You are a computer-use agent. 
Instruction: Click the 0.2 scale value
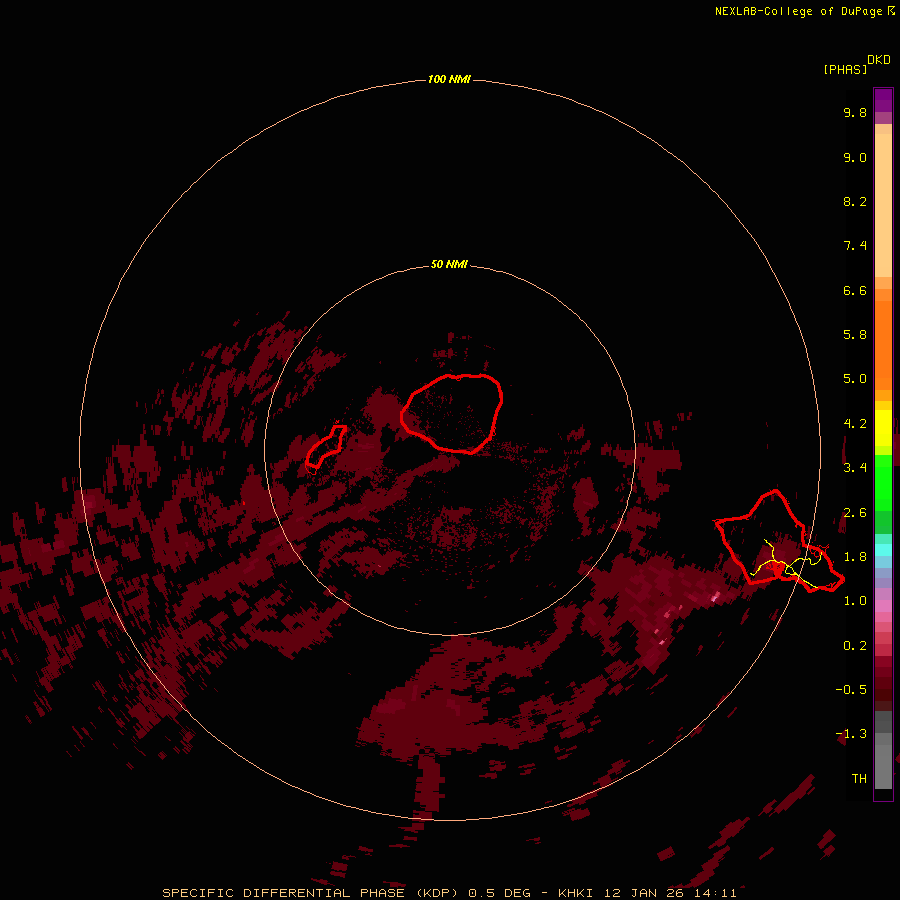855,646
